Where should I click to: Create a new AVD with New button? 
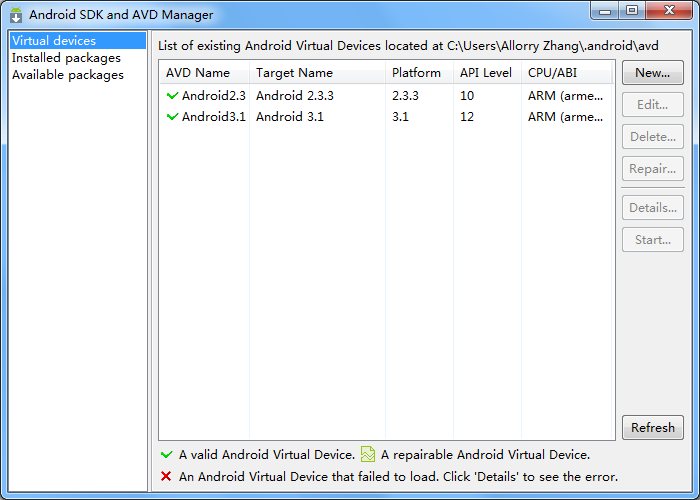point(653,73)
